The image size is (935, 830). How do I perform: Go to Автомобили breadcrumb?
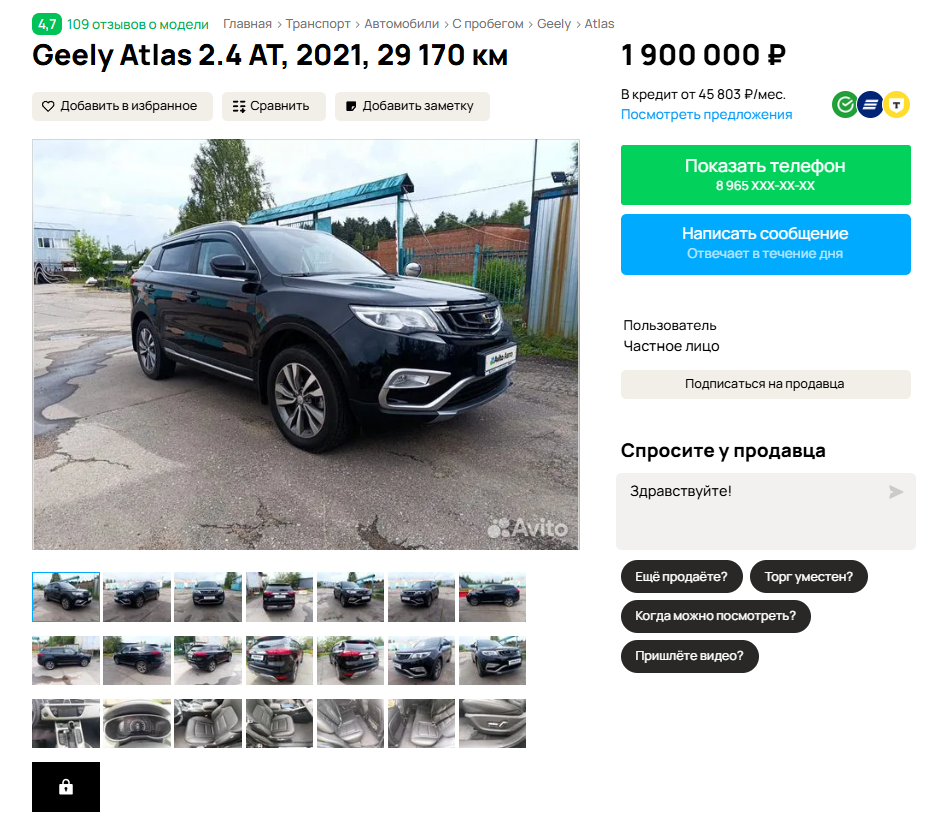(401, 24)
